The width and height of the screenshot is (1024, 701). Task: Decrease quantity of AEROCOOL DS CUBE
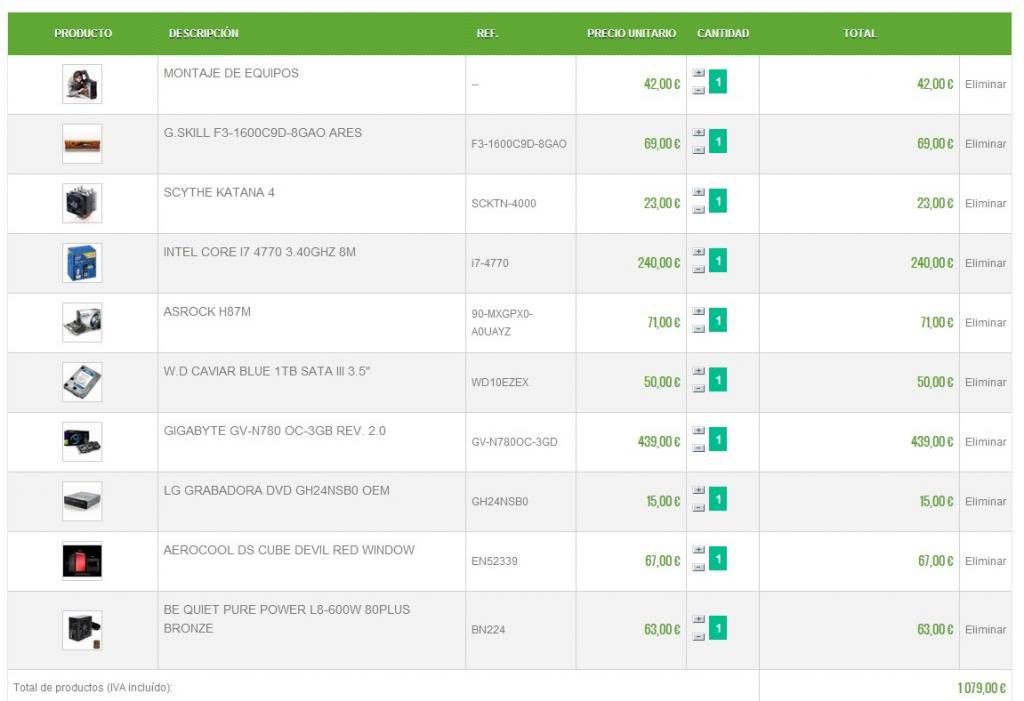[699, 567]
